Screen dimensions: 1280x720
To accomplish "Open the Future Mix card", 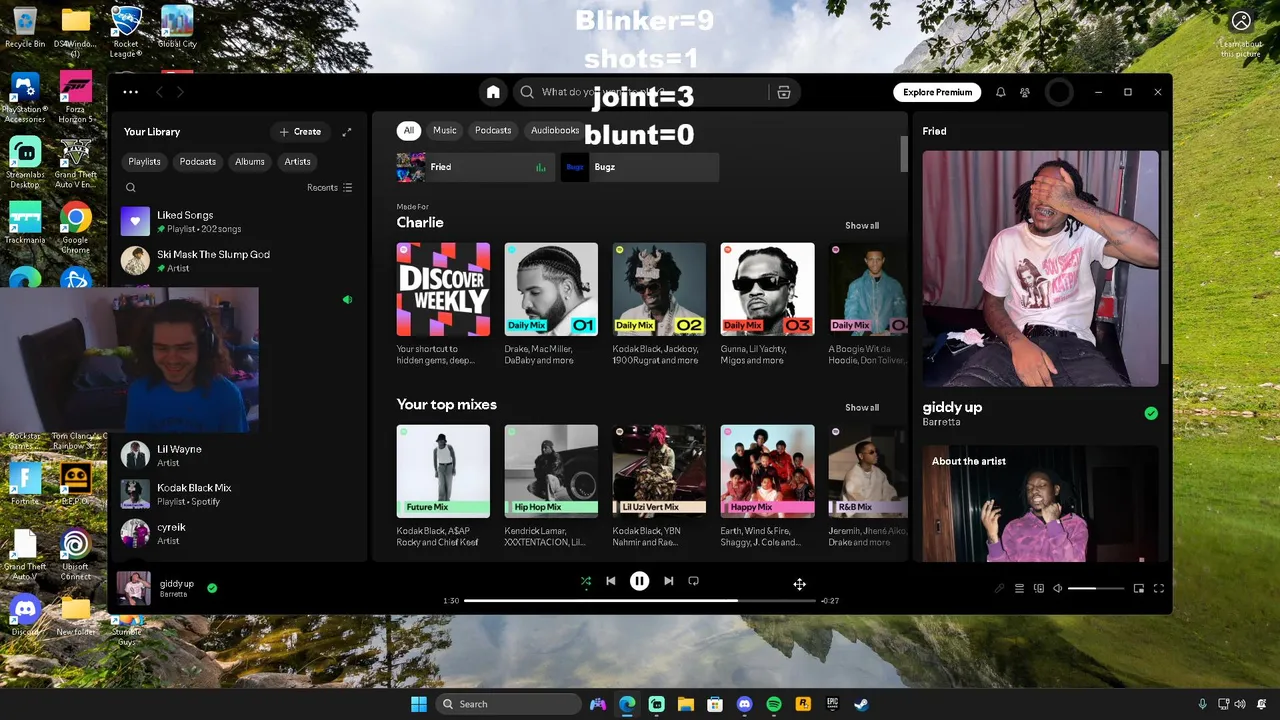I will coord(443,486).
